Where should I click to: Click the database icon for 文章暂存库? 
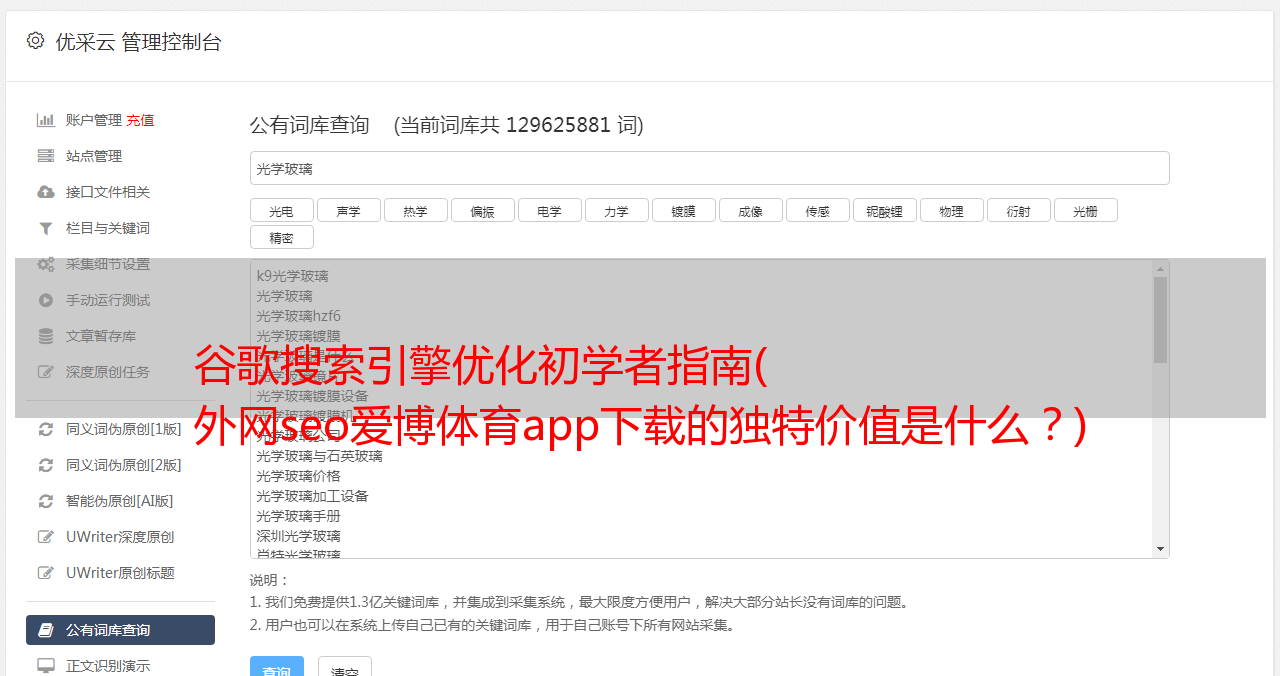(x=46, y=336)
